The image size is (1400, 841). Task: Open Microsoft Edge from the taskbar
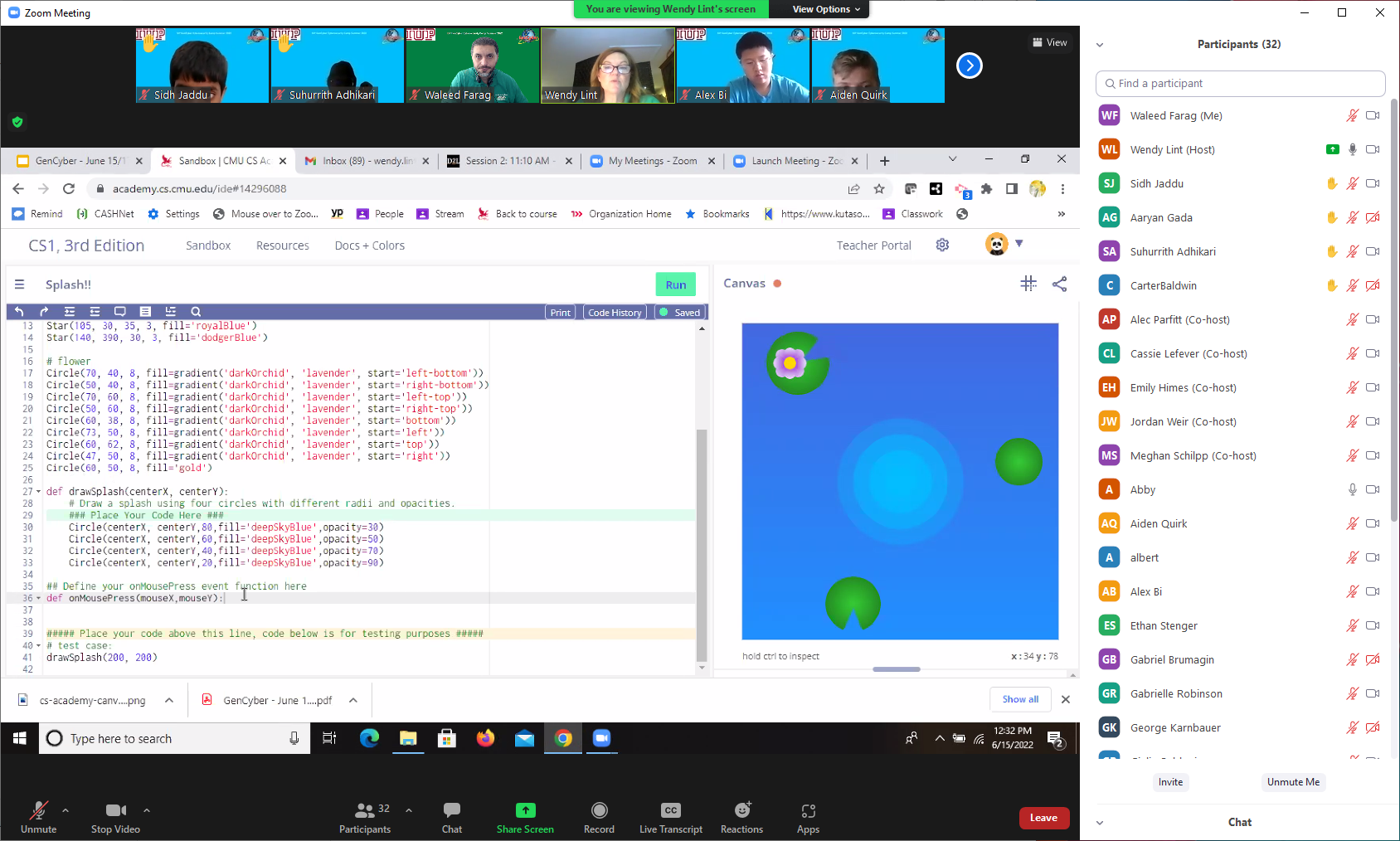coord(369,738)
